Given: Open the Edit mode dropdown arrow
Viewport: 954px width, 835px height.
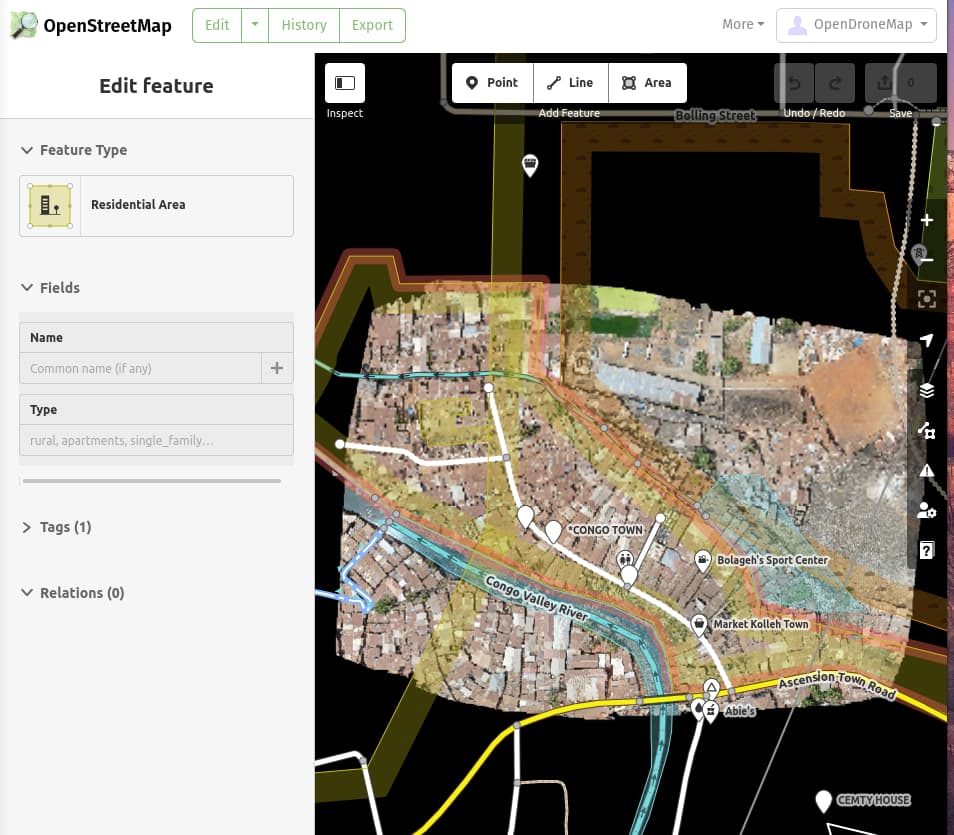Looking at the screenshot, I should pyautogui.click(x=252, y=25).
